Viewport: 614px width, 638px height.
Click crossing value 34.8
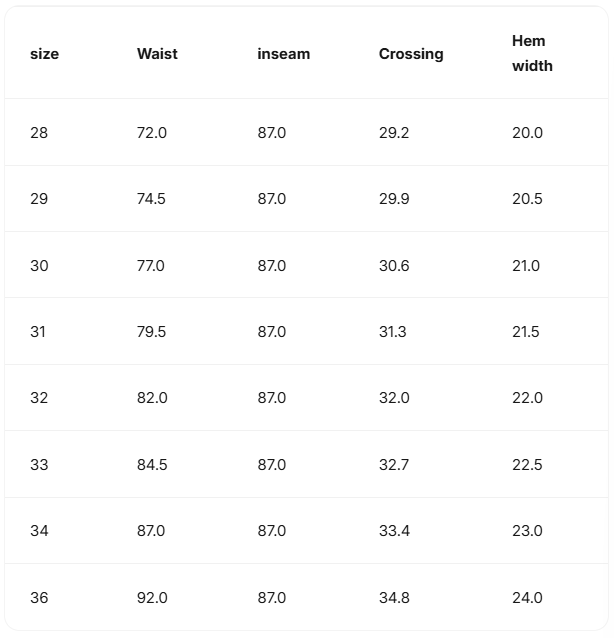[394, 598]
